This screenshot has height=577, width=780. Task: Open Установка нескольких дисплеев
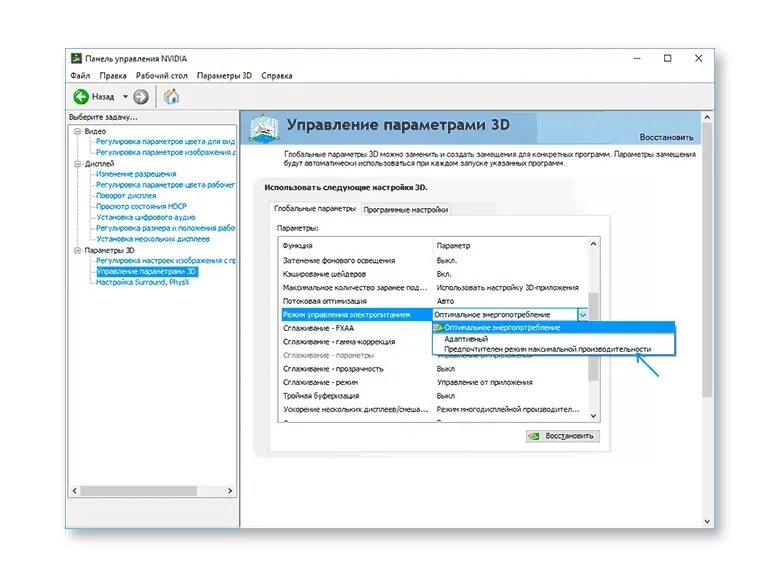point(153,239)
